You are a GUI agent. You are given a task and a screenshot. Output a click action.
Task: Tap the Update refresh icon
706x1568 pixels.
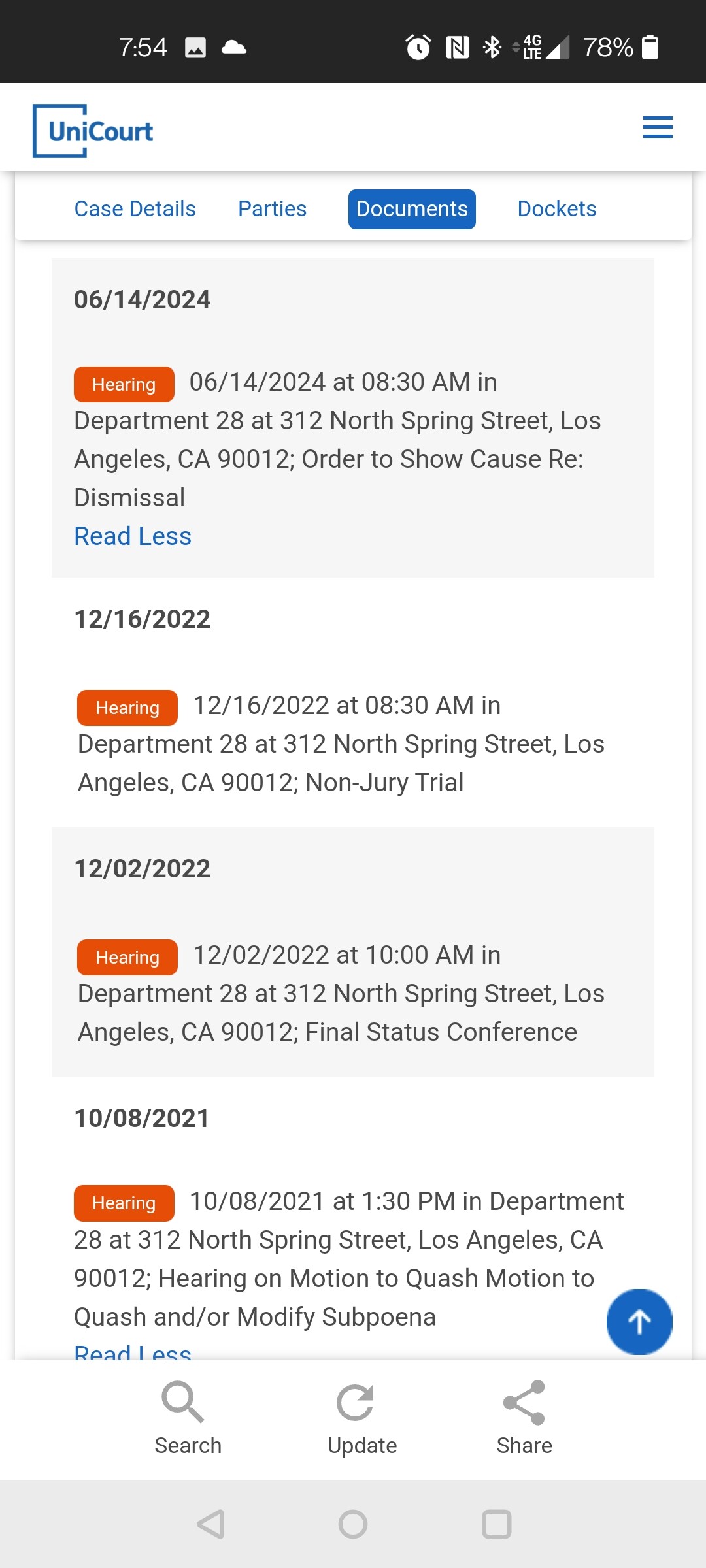[x=355, y=1403]
